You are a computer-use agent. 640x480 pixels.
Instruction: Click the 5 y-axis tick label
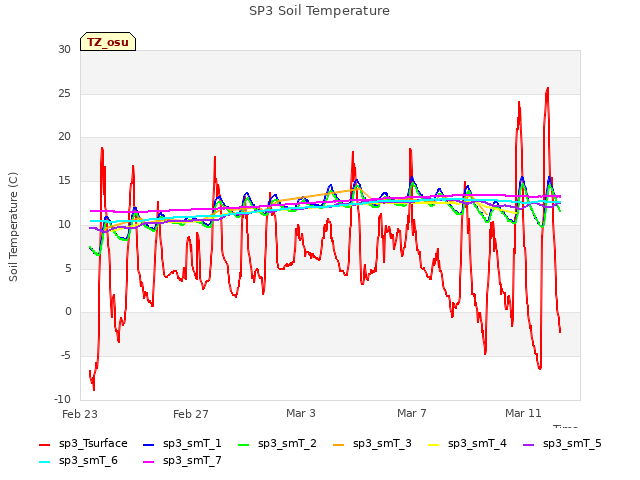tap(68, 269)
